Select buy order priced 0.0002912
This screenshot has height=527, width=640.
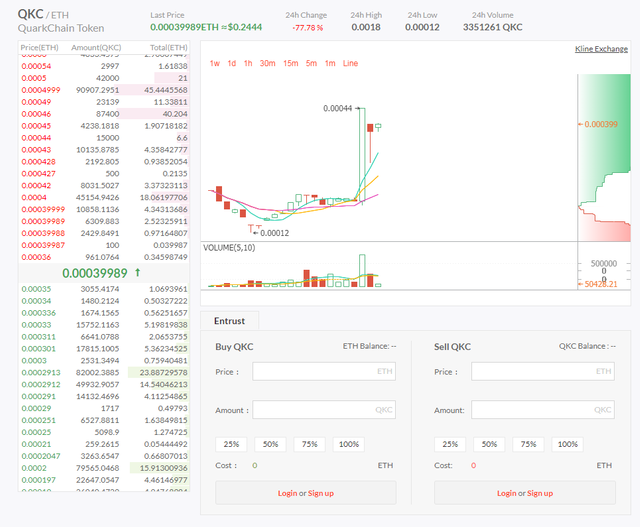104,385
